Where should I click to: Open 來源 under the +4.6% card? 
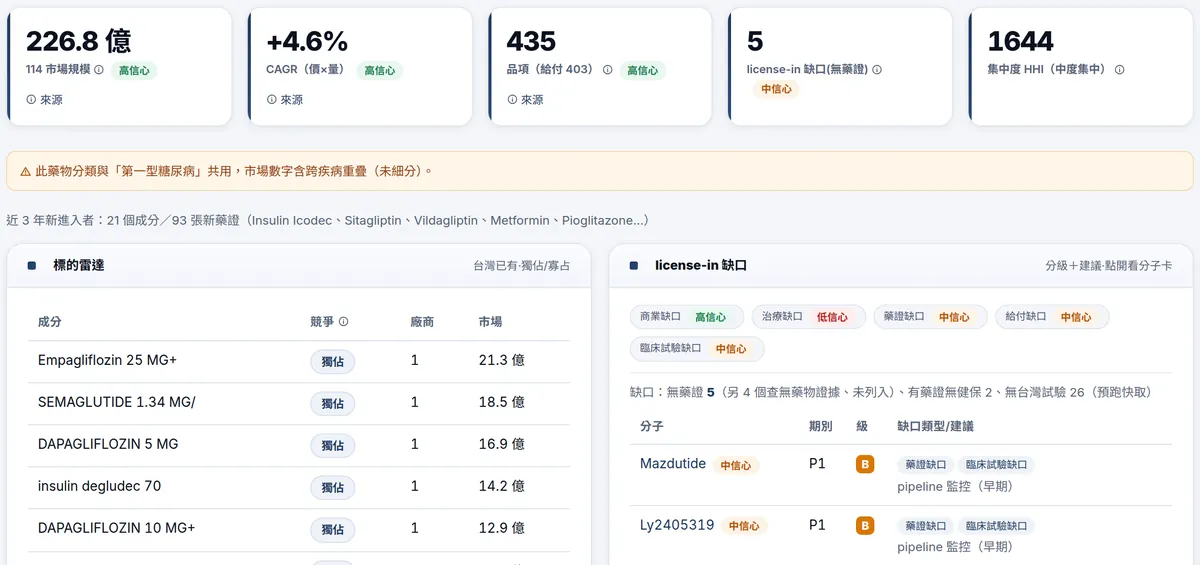point(285,100)
